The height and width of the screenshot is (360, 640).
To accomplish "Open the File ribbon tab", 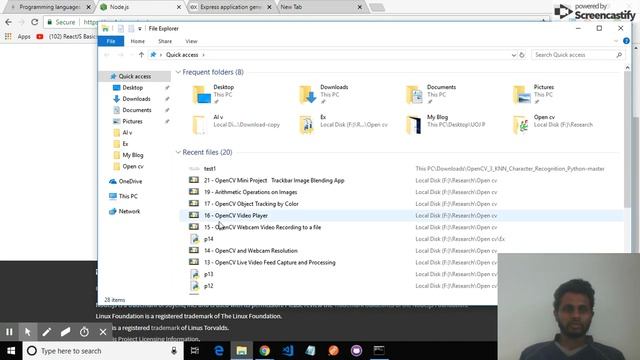I will click(111, 41).
